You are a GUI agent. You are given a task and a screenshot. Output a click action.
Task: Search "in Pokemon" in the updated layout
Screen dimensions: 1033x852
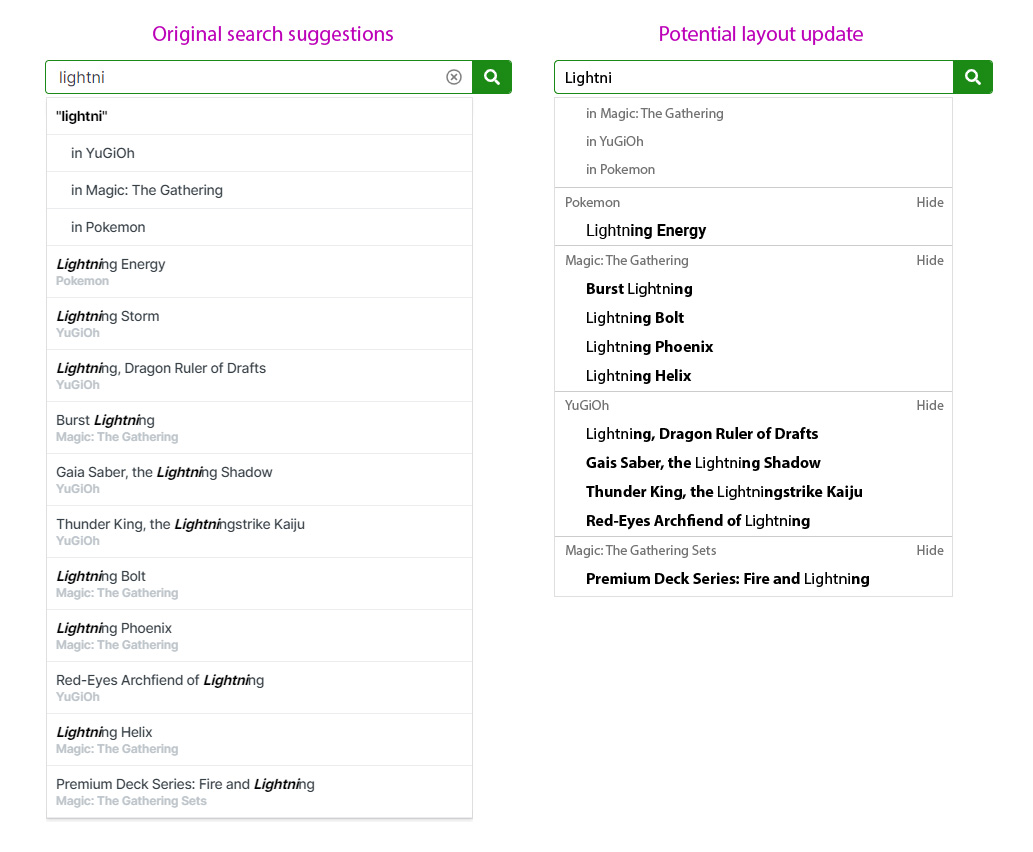(x=620, y=169)
